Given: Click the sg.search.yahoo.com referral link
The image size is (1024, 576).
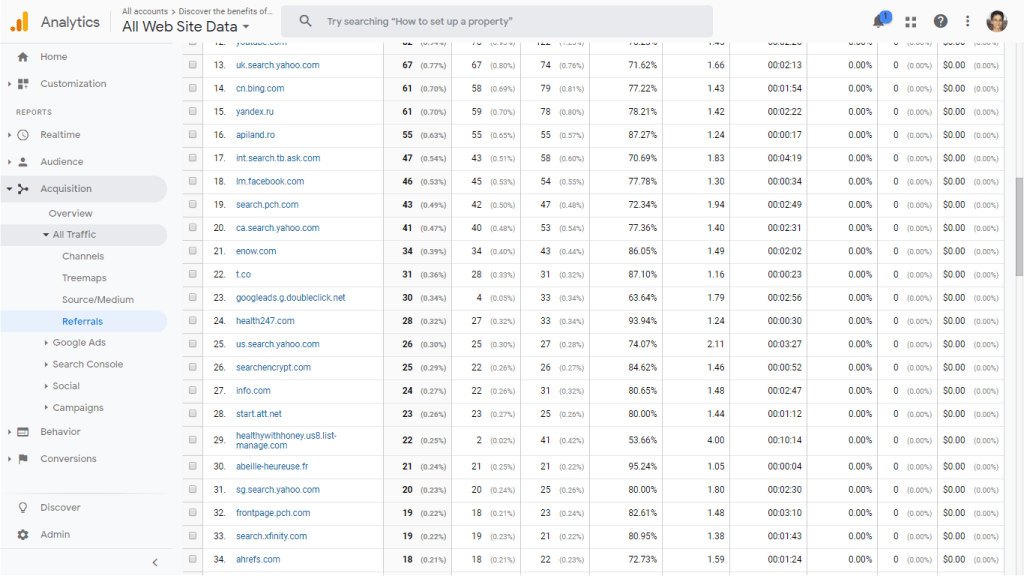Looking at the screenshot, I should [x=278, y=490].
